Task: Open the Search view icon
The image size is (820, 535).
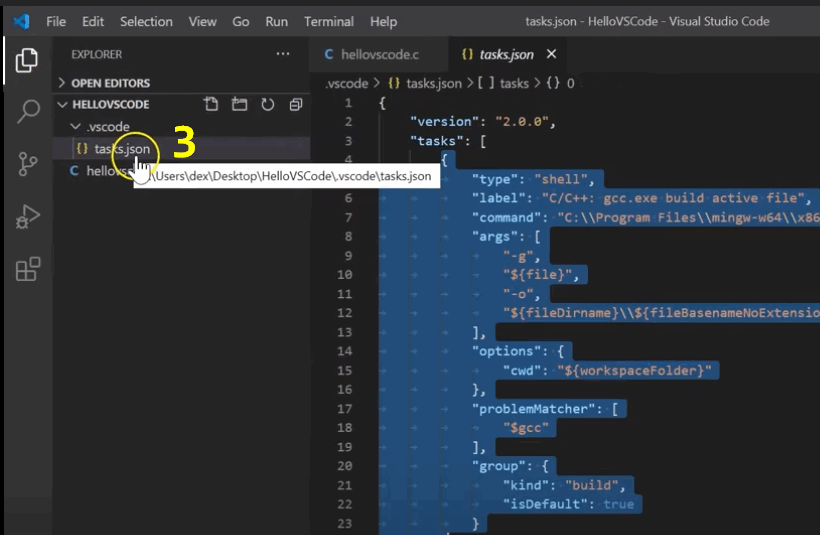Action: [x=27, y=112]
